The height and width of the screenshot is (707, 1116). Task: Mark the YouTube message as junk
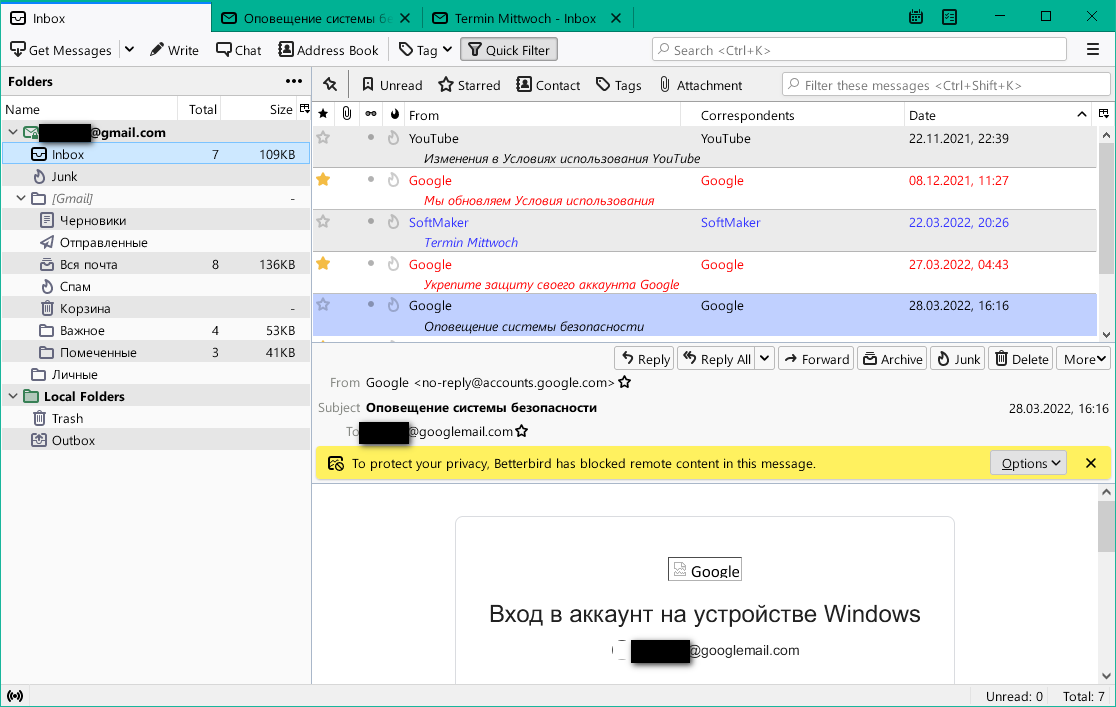coord(393,138)
